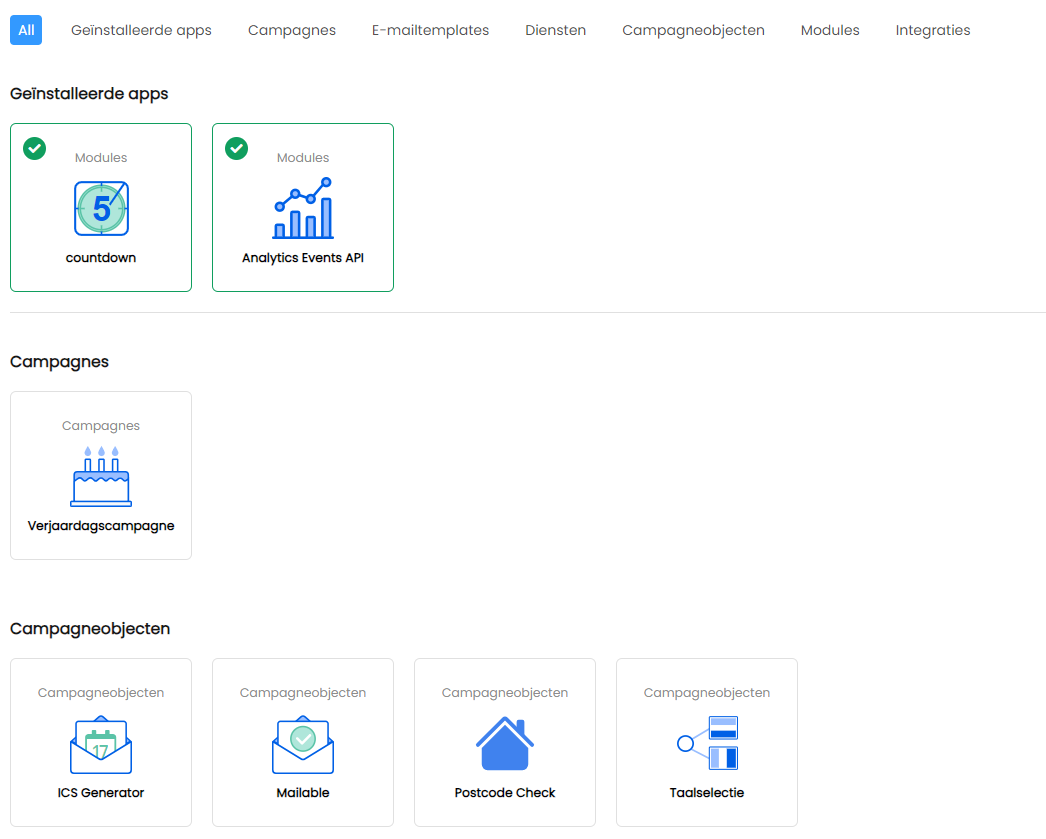The height and width of the screenshot is (839, 1046).
Task: Click the Verjaardagscampagne card title
Action: pyautogui.click(x=101, y=526)
